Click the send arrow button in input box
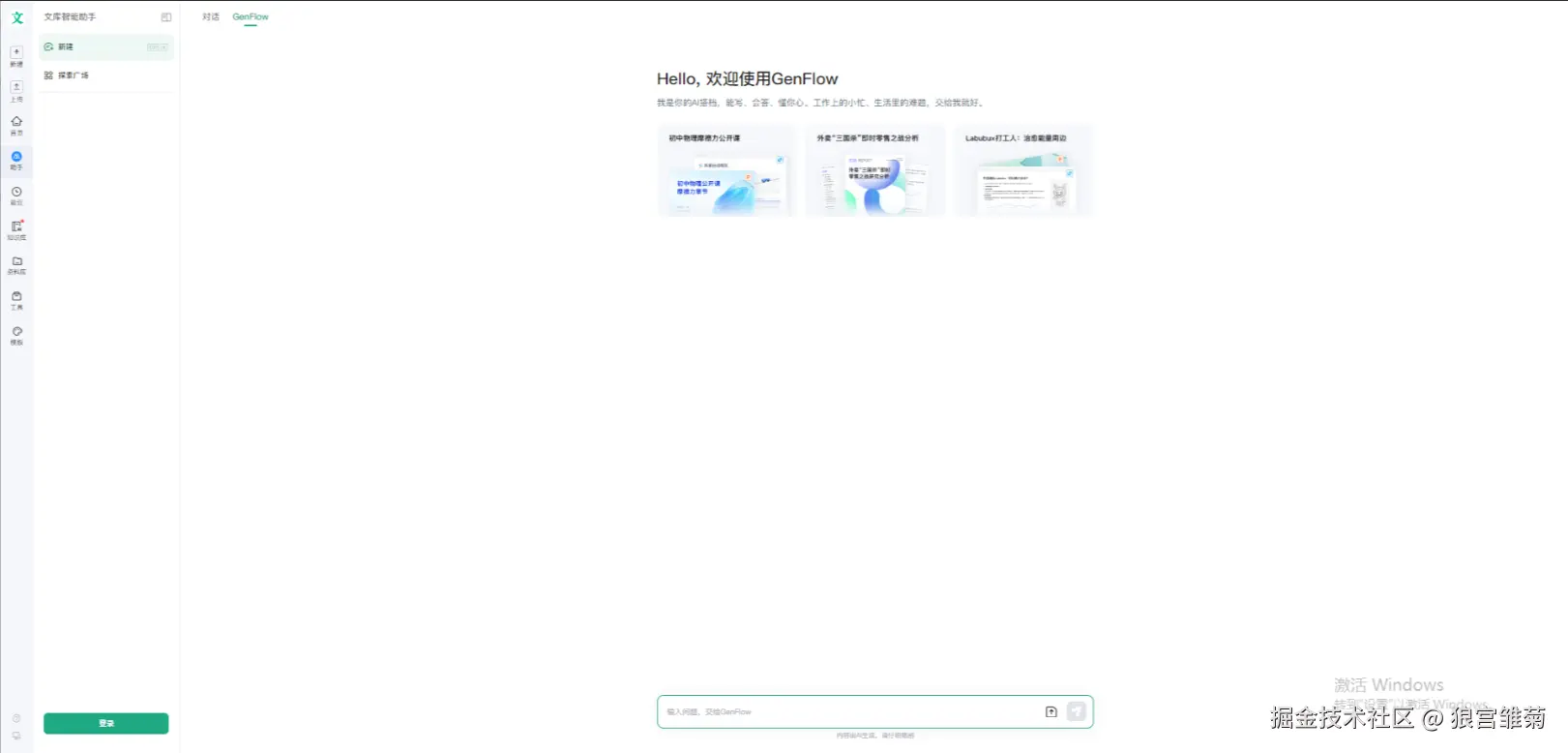 point(1077,712)
